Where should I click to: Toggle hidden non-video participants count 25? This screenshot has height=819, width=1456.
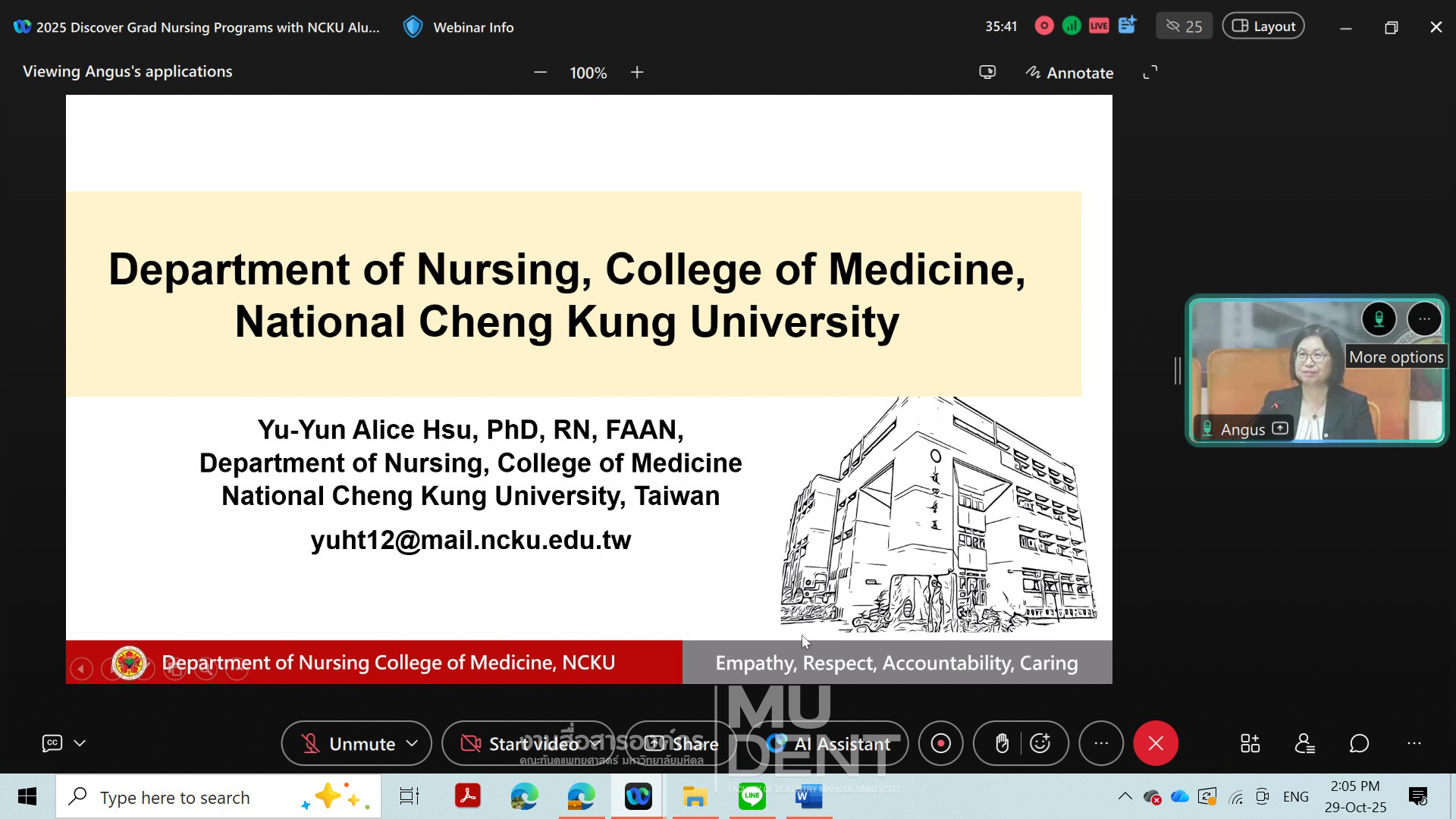coord(1184,26)
